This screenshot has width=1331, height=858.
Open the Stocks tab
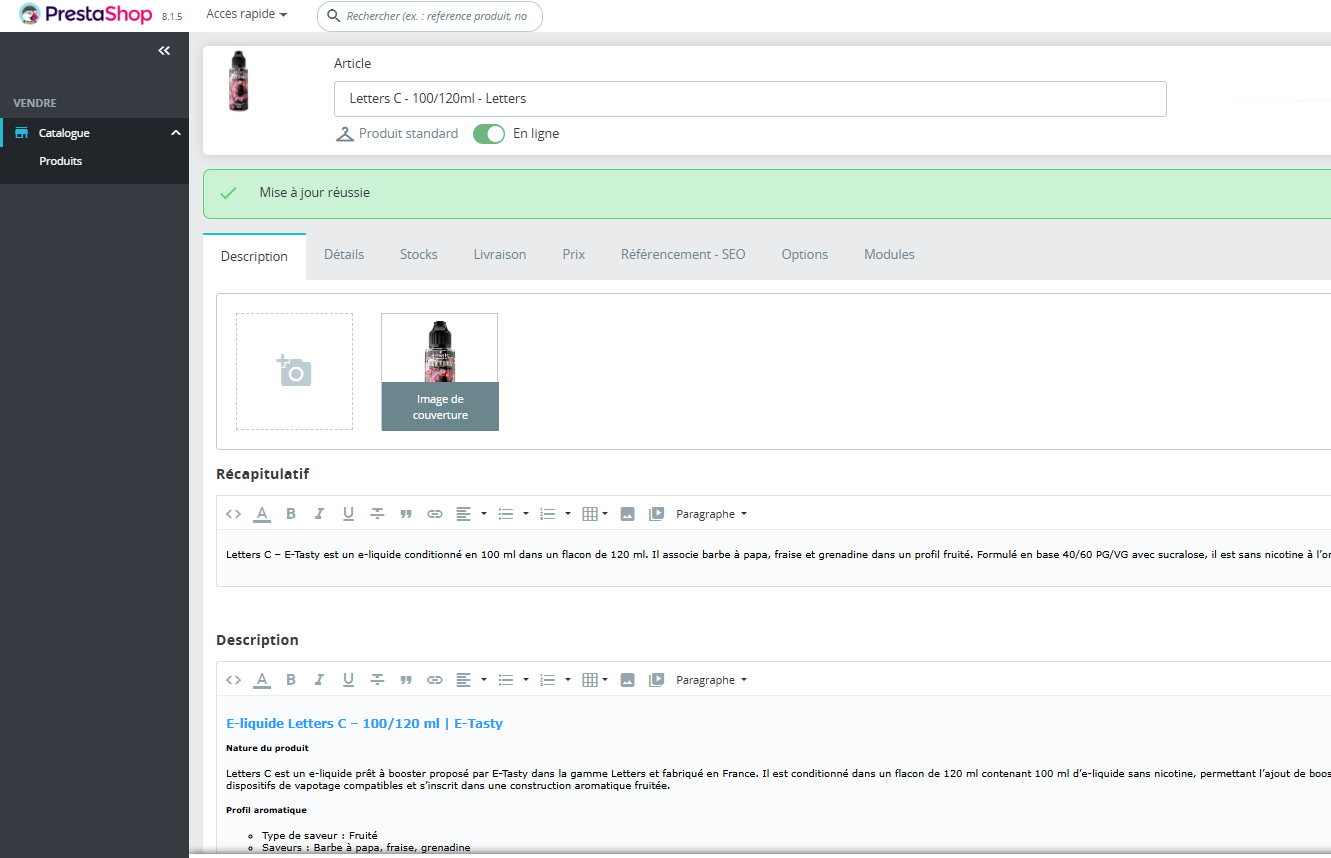coord(419,255)
